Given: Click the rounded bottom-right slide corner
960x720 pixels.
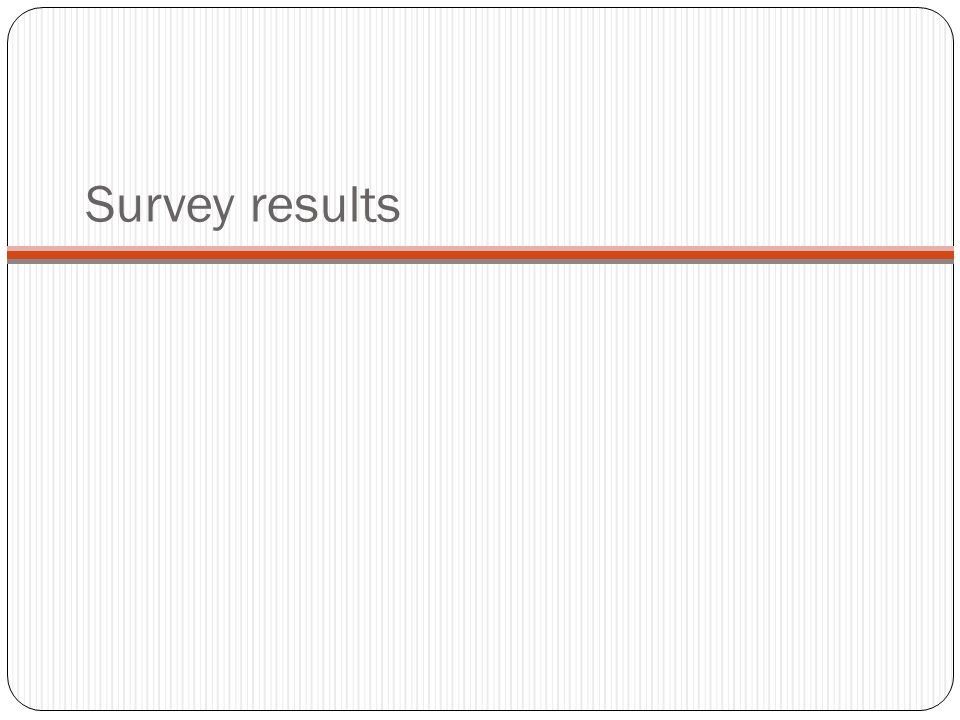Looking at the screenshot, I should 943,701.
